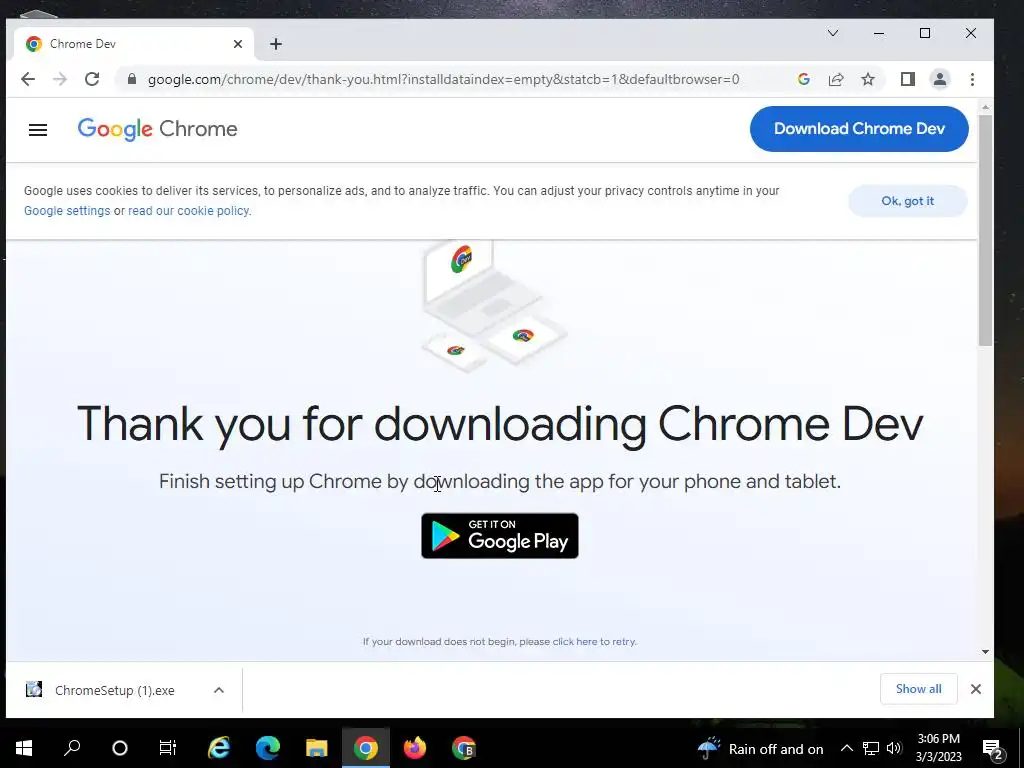1024x768 pixels.
Task: Launch Firefox from the taskbar
Action: [x=414, y=748]
